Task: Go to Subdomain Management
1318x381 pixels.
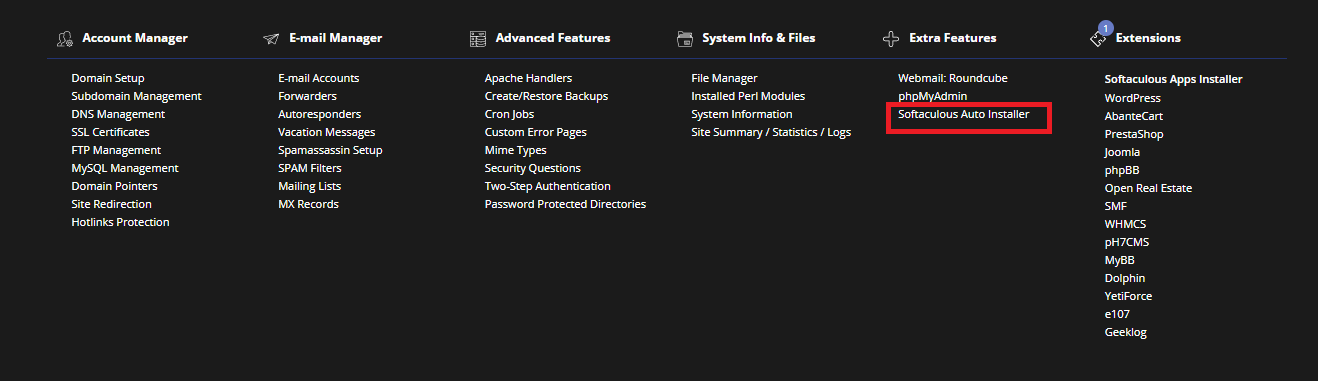Action: [x=136, y=96]
